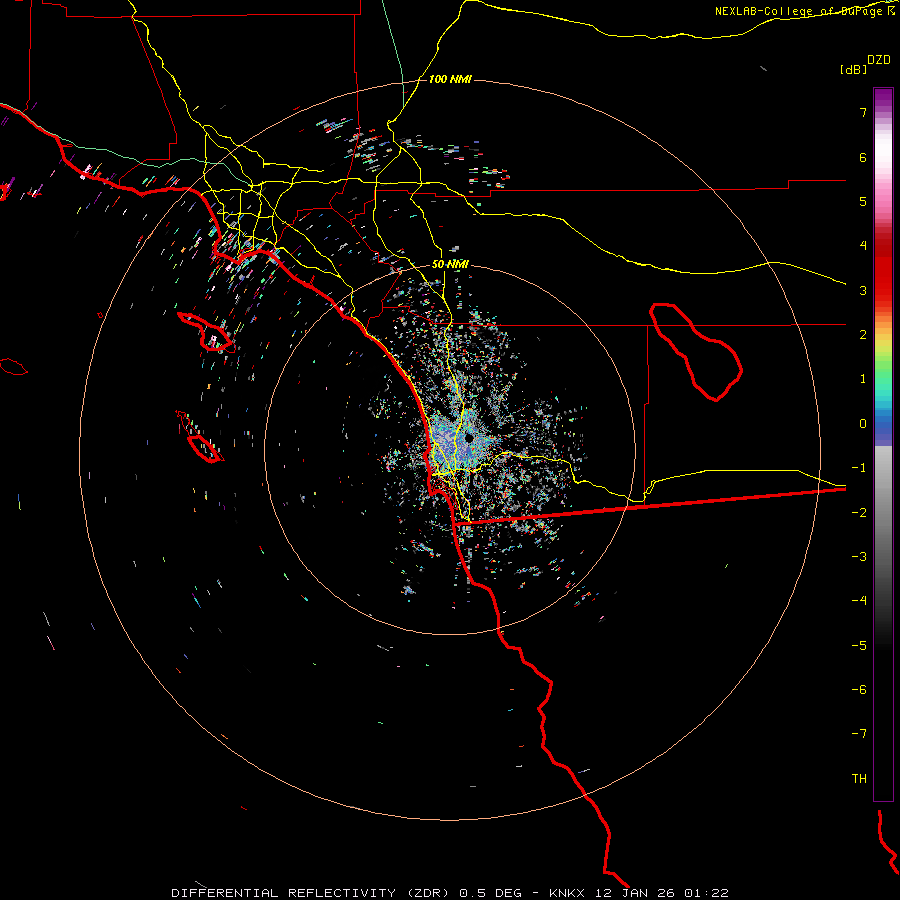Click the 01:22 timestamp in caption
This screenshot has width=900, height=900.
pyautogui.click(x=707, y=893)
